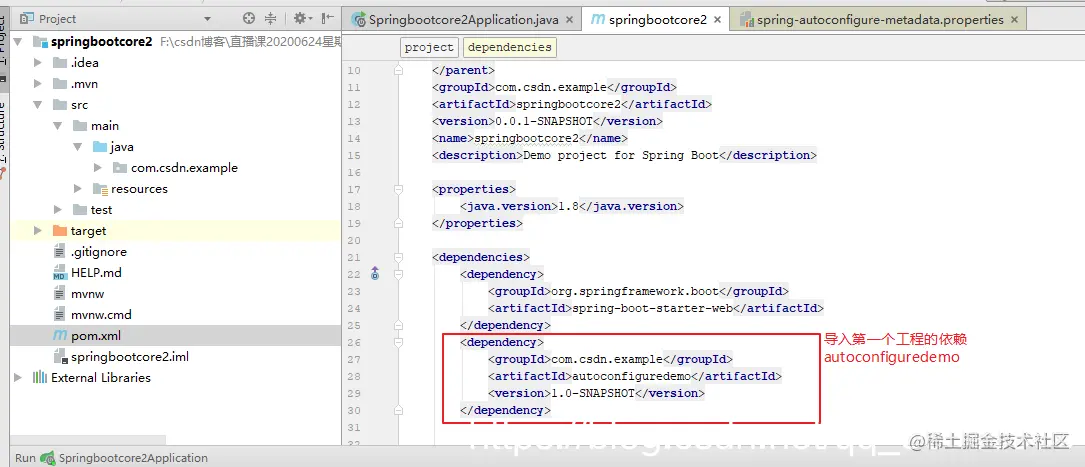Viewport: 1085px width, 467px height.
Task: Collapse the src folder
Action: coord(38,104)
